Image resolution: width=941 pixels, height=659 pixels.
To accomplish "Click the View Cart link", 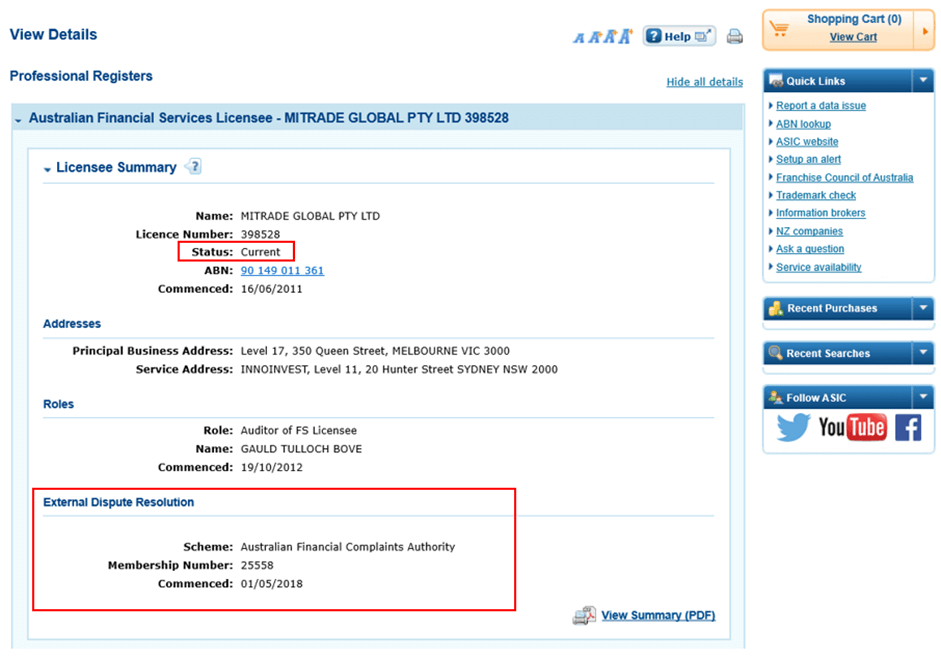I will coord(853,37).
